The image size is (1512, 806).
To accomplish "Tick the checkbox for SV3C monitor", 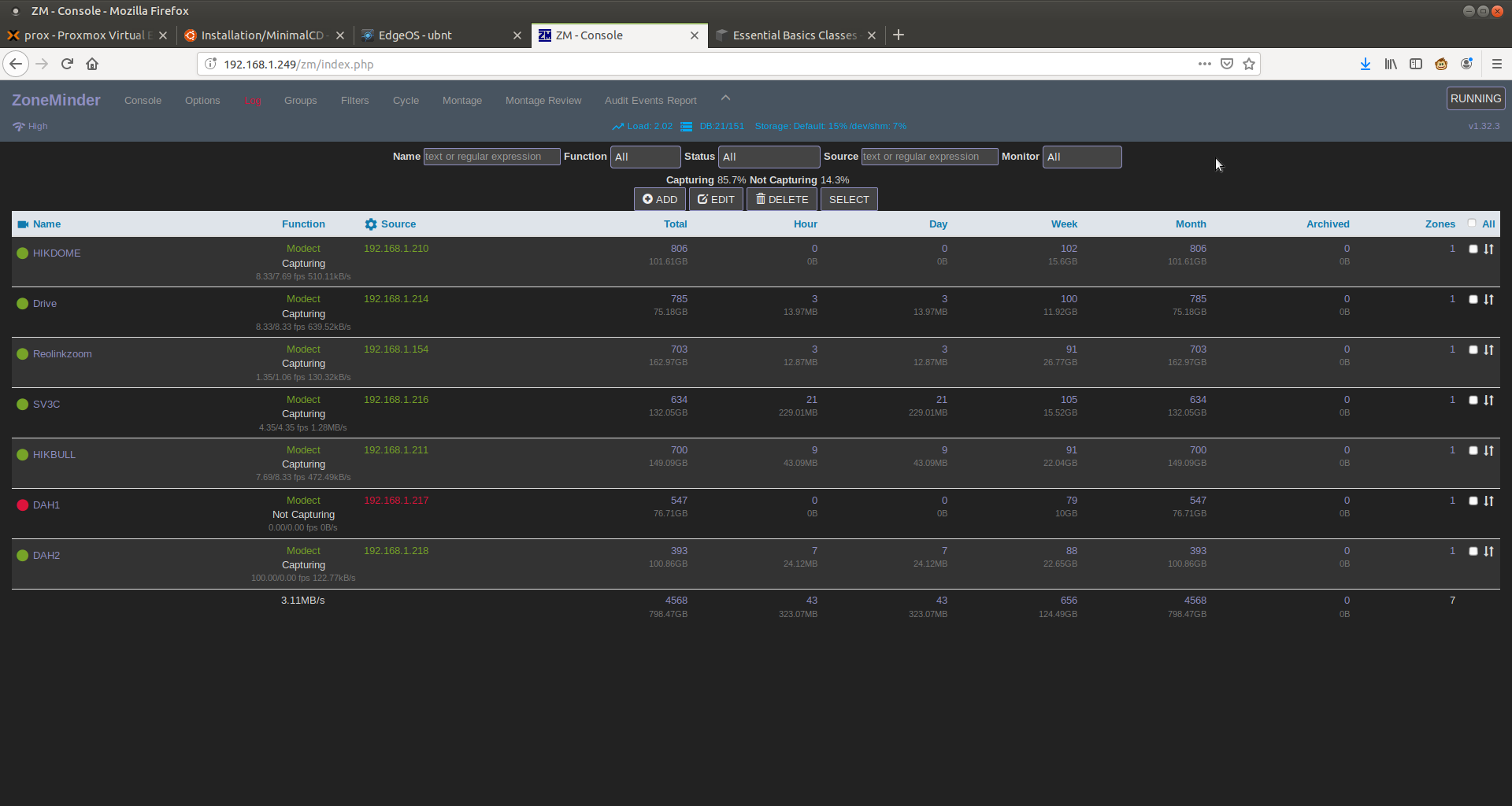I will [x=1473, y=400].
